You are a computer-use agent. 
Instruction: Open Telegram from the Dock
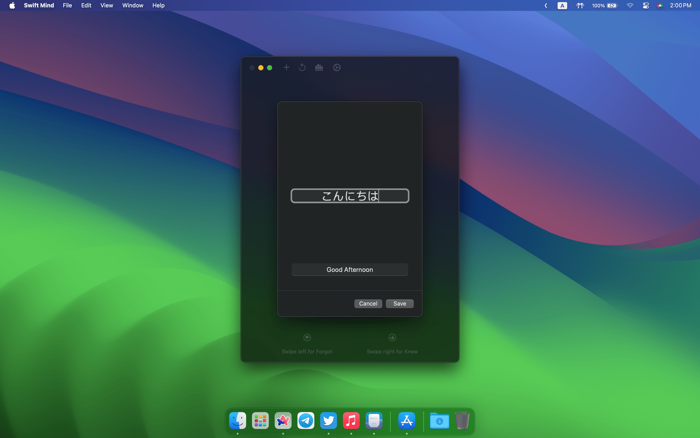point(306,421)
